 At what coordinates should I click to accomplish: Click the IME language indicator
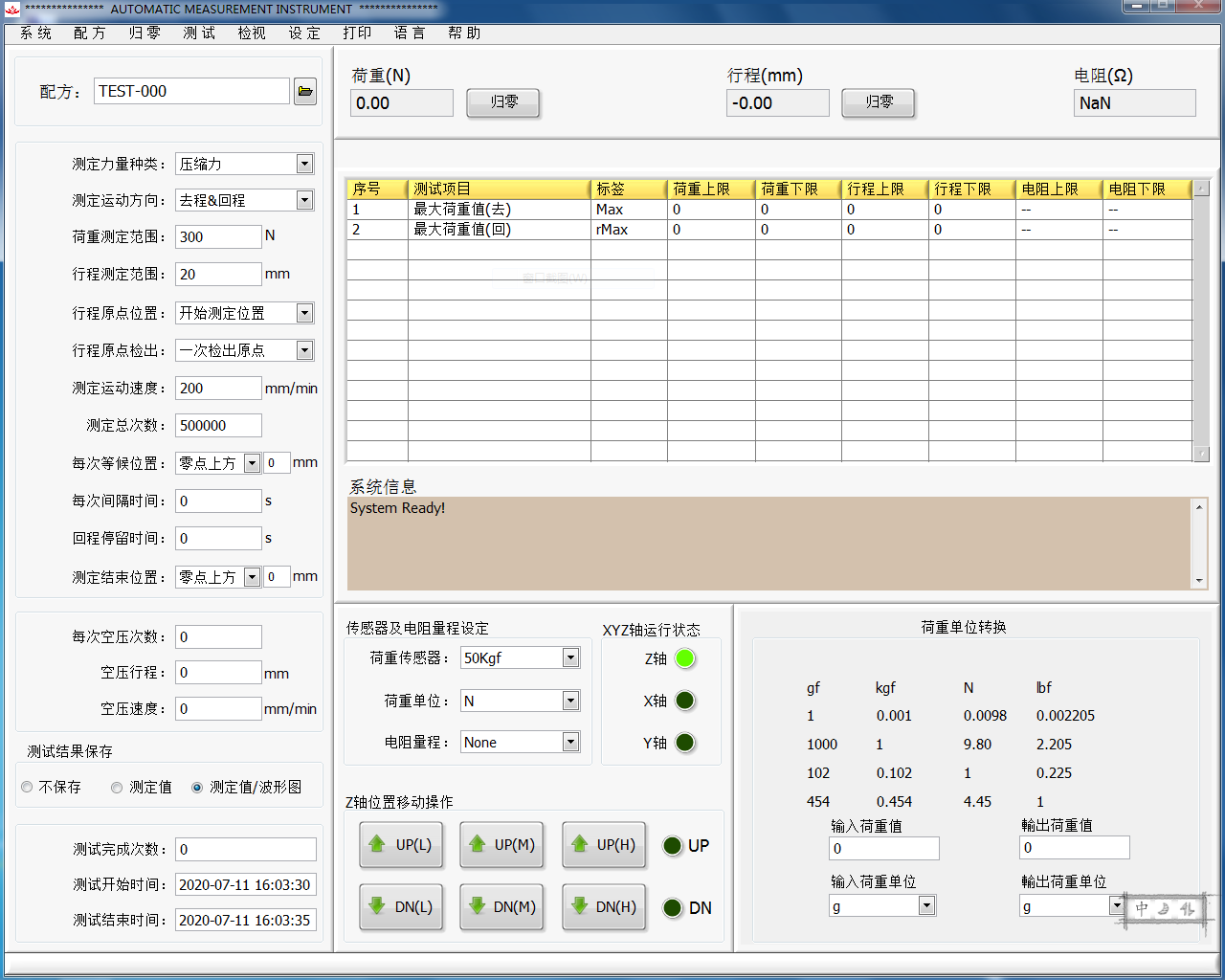point(1165,908)
